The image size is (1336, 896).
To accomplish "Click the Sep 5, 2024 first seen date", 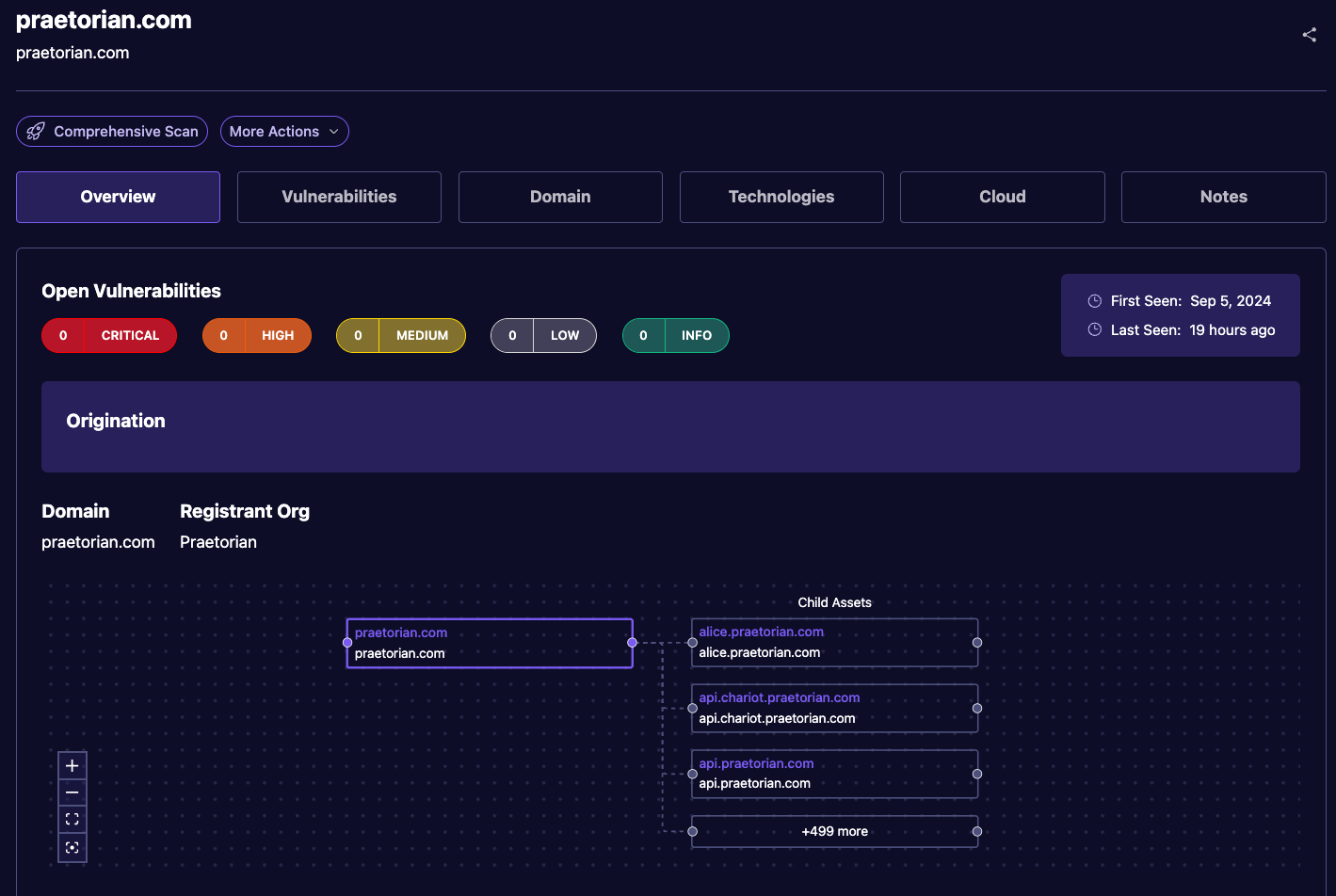I will tap(1231, 301).
